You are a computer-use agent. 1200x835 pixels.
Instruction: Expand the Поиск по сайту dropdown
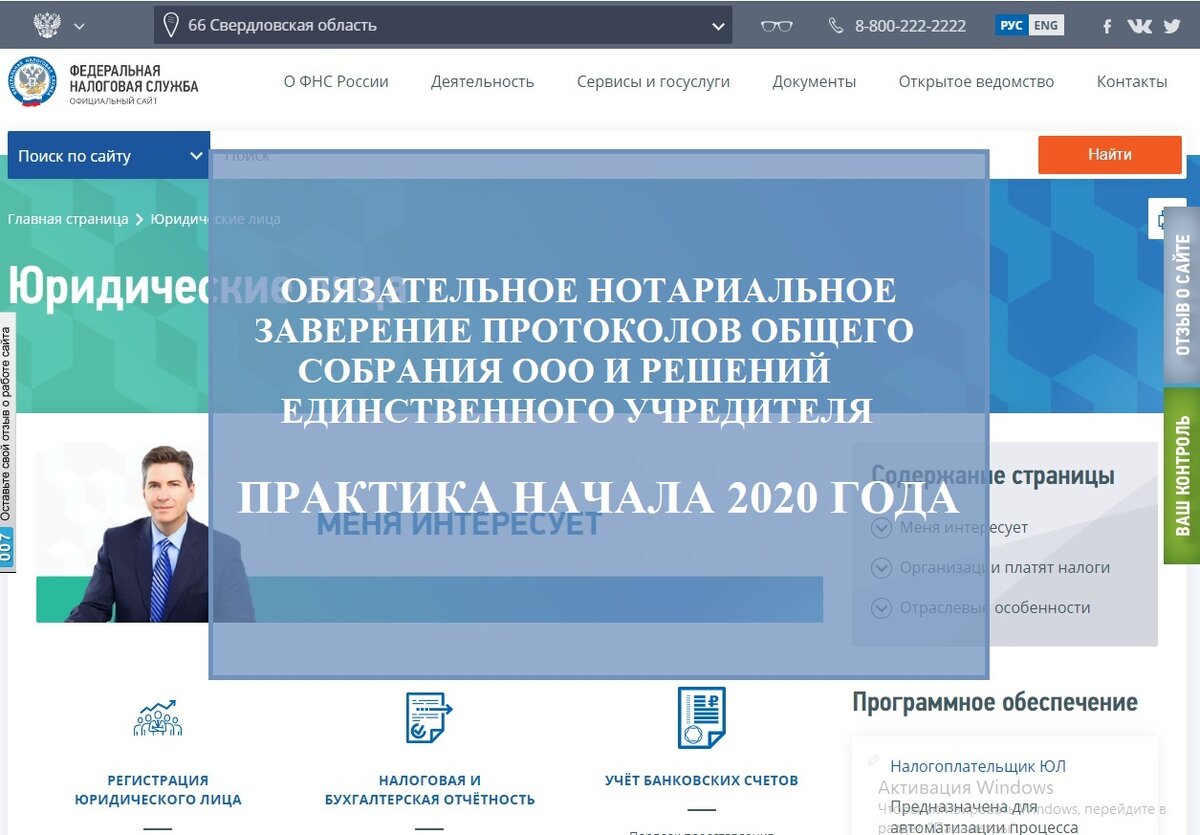(x=108, y=155)
